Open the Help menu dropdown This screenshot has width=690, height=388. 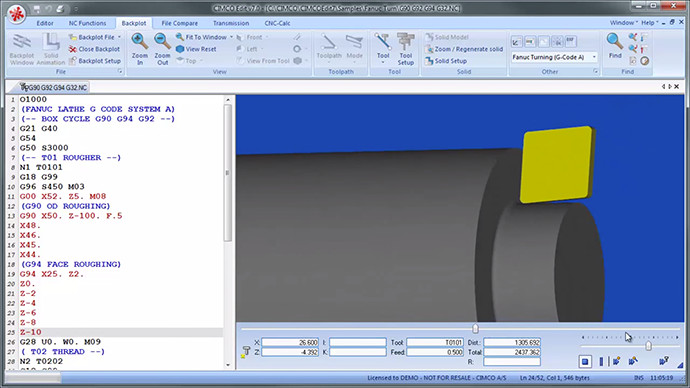(x=650, y=23)
